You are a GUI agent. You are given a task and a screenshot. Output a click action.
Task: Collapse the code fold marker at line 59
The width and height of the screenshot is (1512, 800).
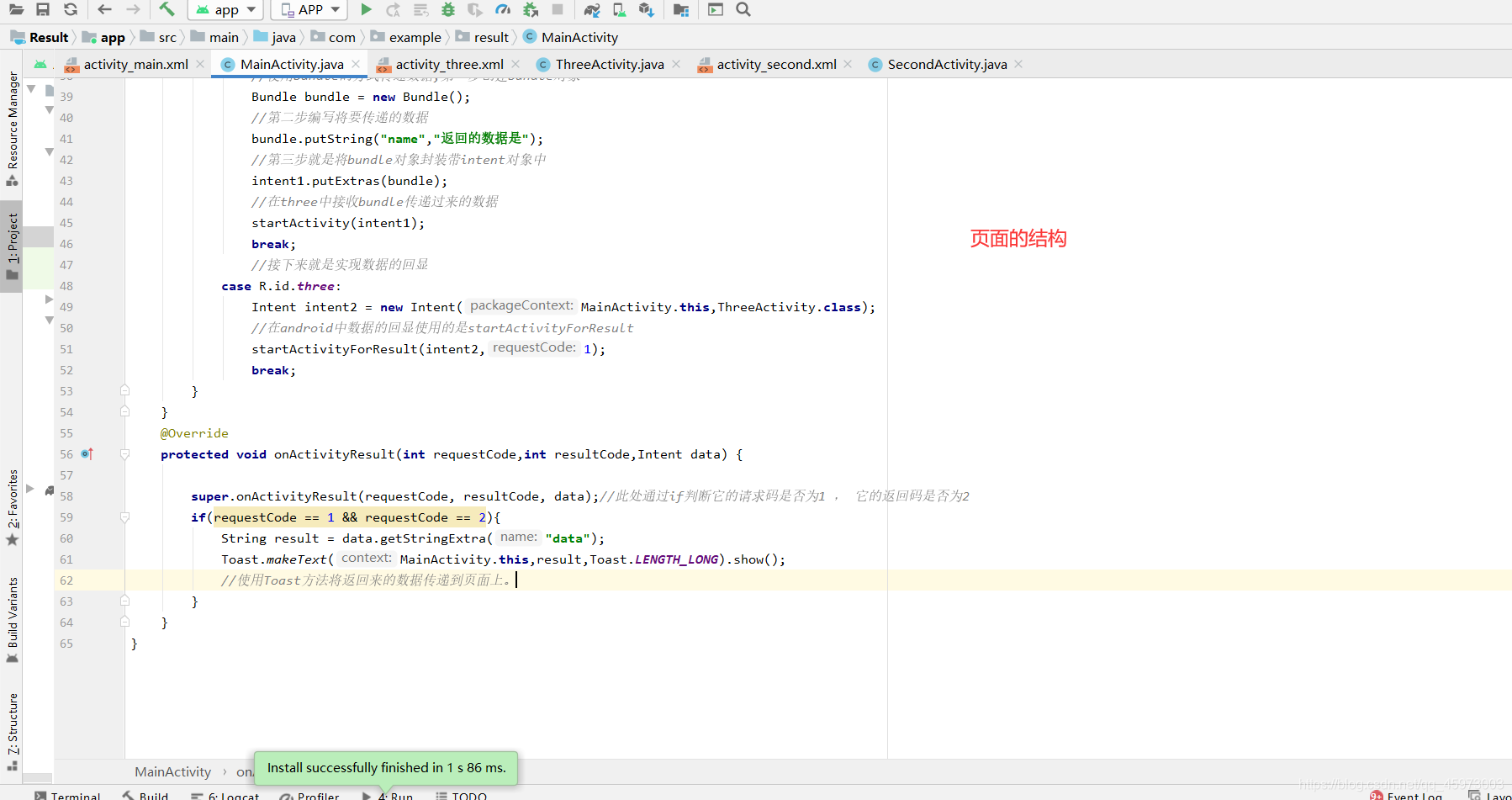(124, 517)
